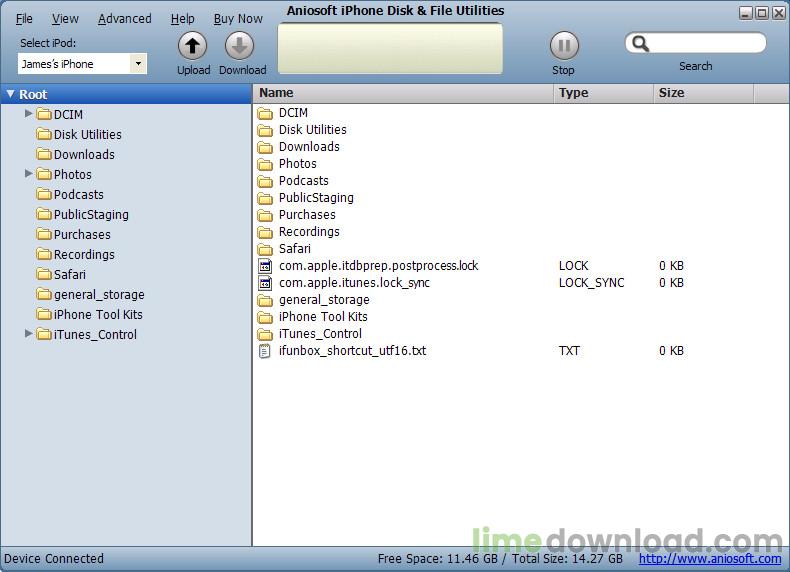Click the Free Space 11.46 GB status text
790x572 pixels.
(437, 559)
